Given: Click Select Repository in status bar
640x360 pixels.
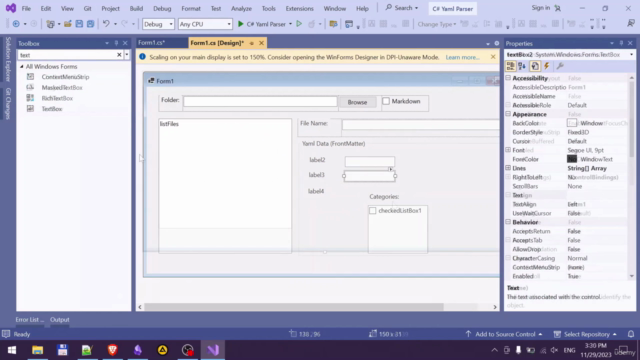Looking at the screenshot, I should pyautogui.click(x=585, y=334).
